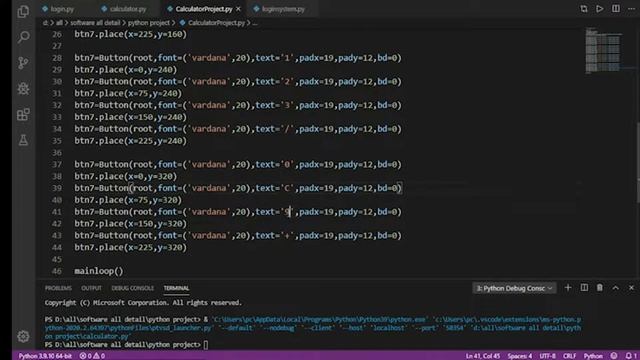Screen dimensions: 640x360
Task: Open the Search view in activity bar
Action: [x=23, y=37]
